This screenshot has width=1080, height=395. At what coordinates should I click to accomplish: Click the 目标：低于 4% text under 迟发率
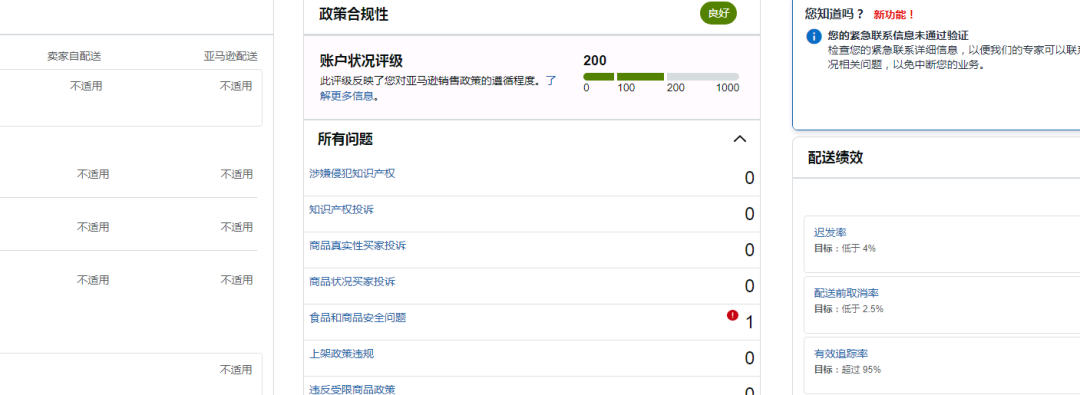[844, 248]
